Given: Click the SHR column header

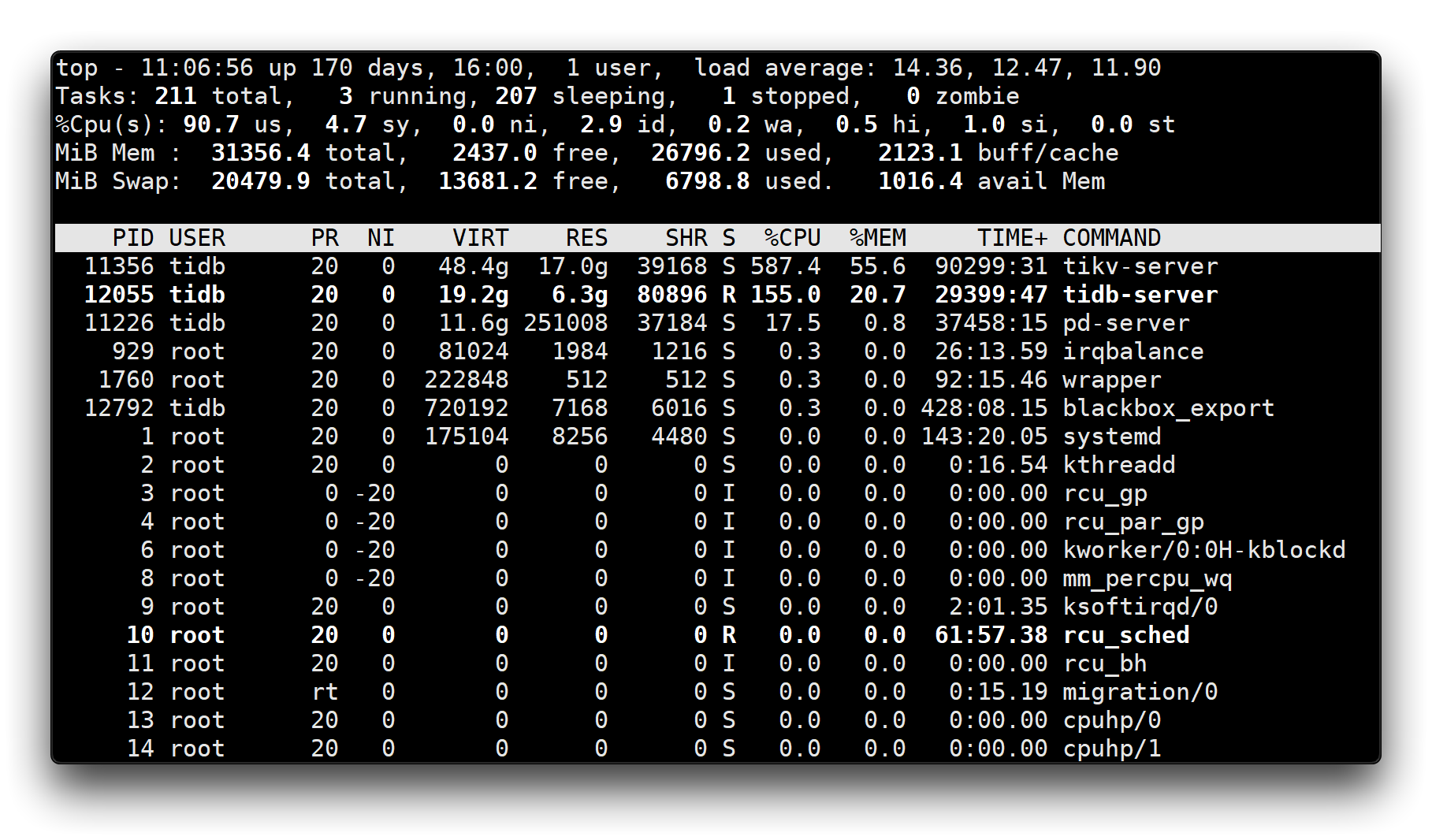Looking at the screenshot, I should click(x=686, y=238).
